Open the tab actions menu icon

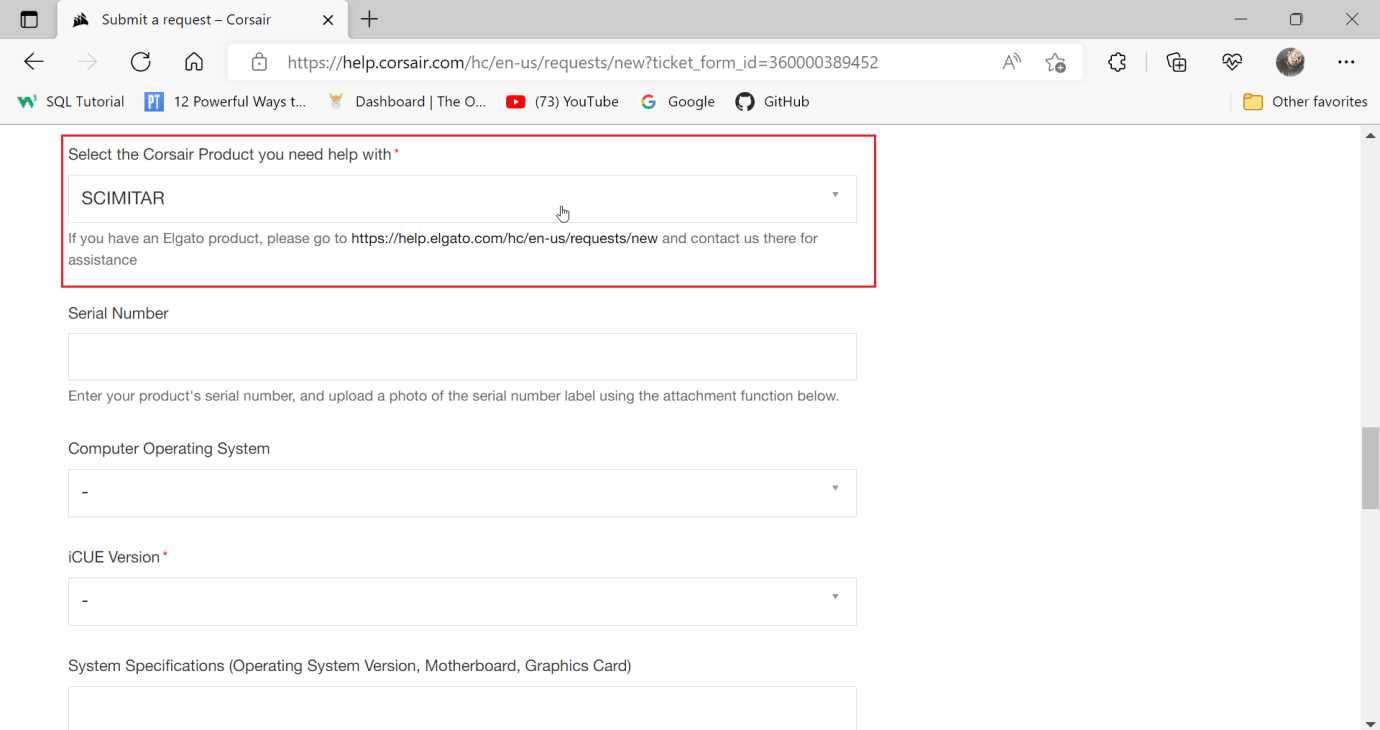[x=29, y=20]
